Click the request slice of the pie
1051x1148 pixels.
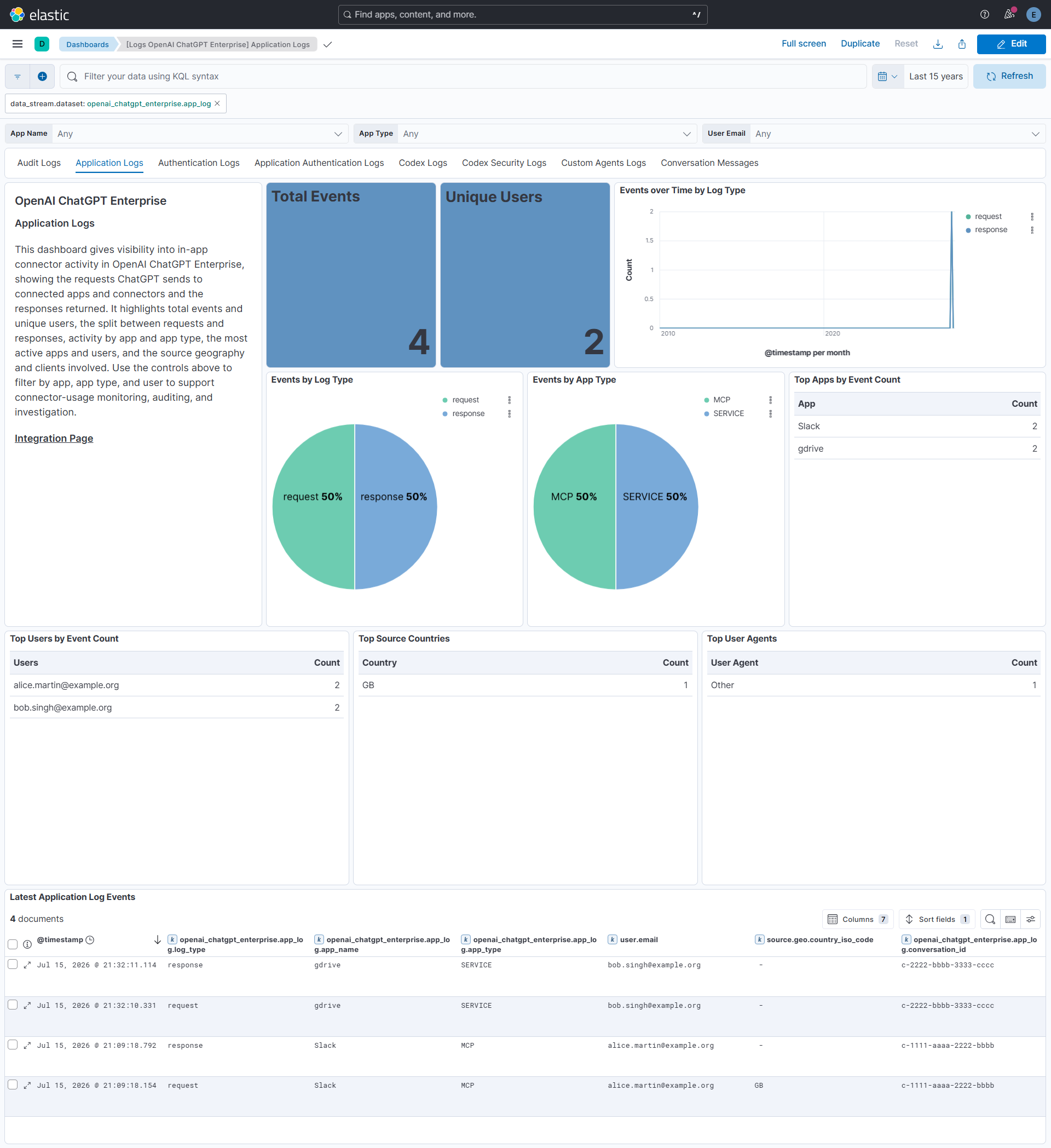313,507
